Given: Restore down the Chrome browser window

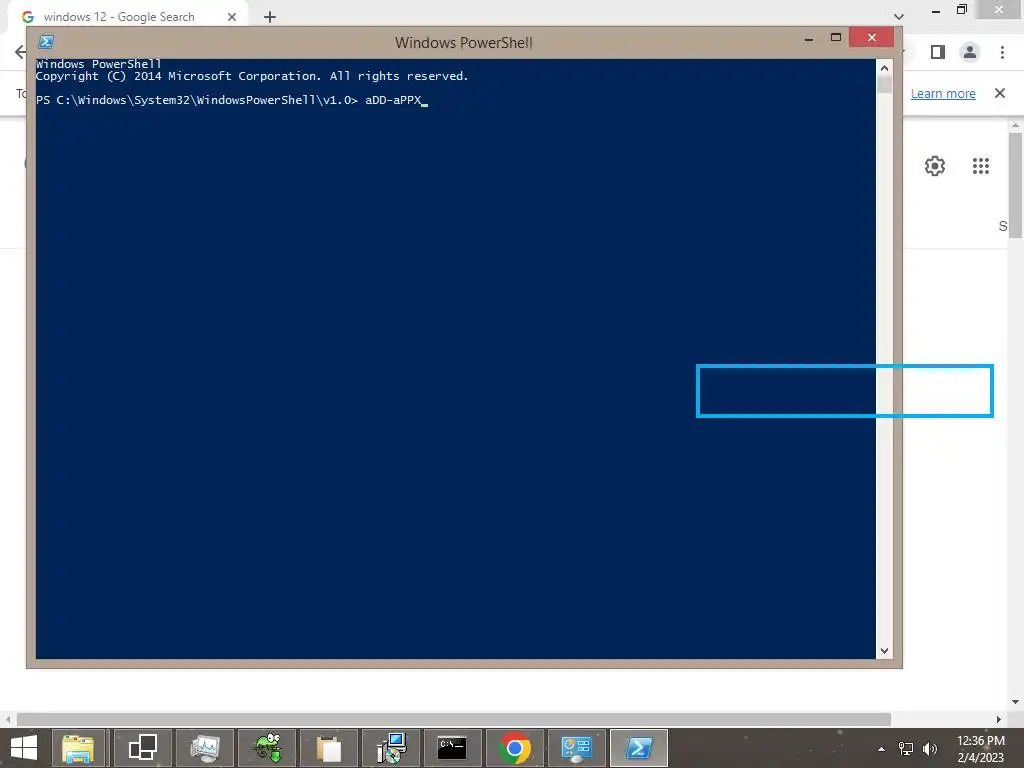Looking at the screenshot, I should (962, 10).
